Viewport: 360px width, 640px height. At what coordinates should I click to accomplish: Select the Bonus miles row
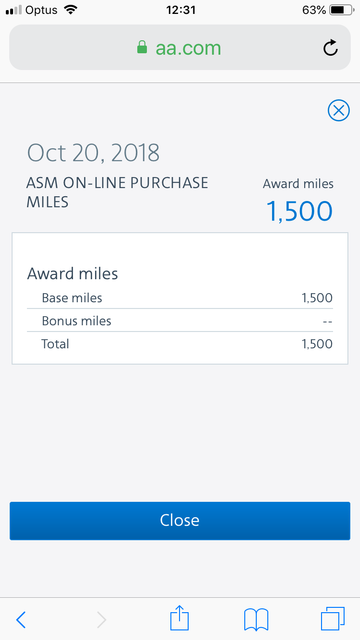180,321
